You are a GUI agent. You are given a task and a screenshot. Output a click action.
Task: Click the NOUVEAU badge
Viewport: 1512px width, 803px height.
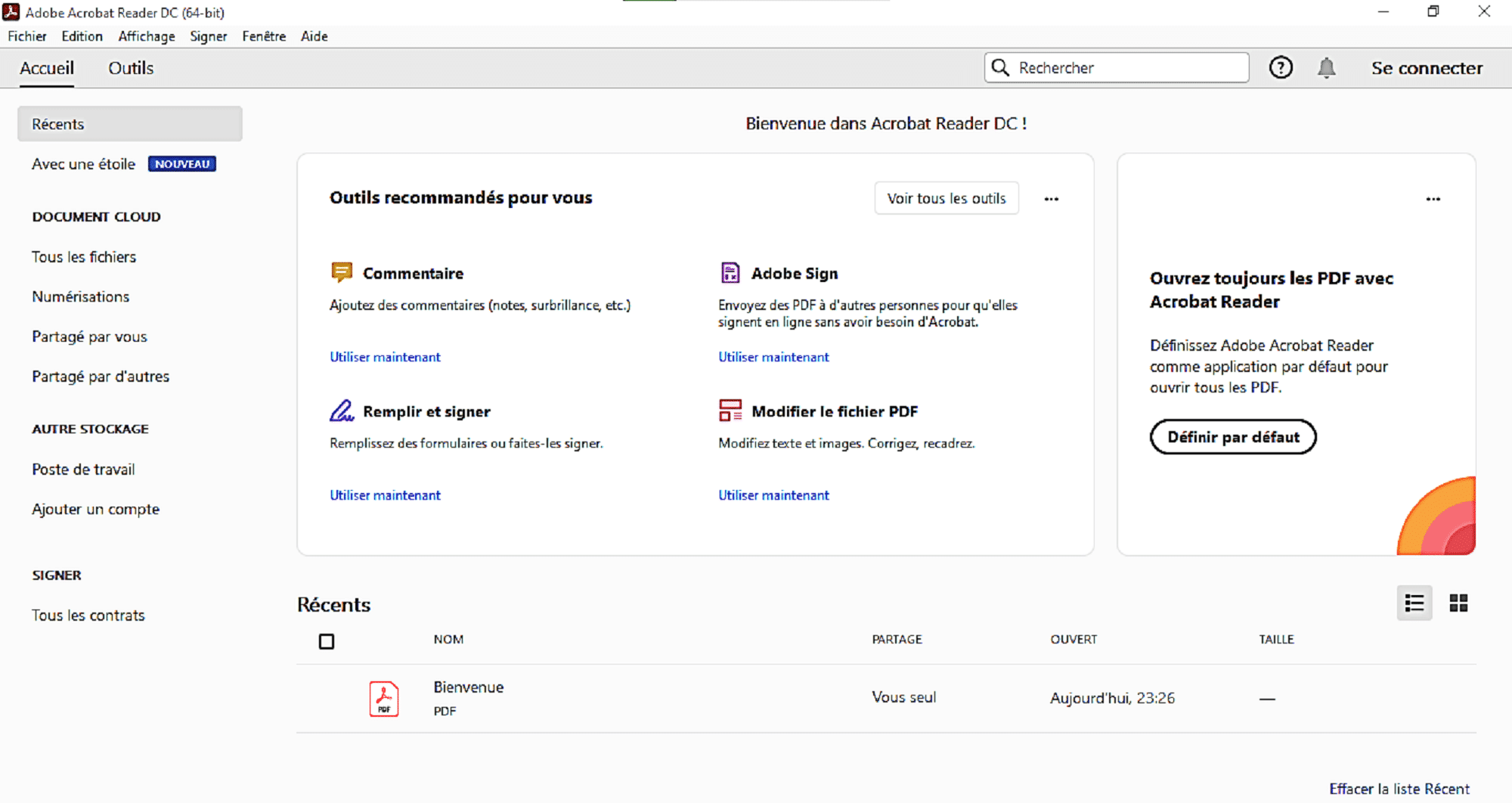(182, 164)
